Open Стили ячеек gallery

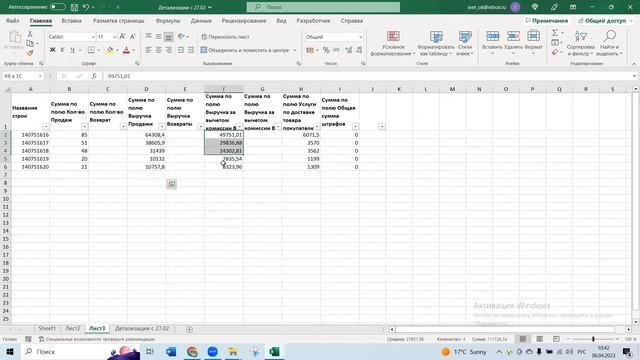[x=464, y=43]
